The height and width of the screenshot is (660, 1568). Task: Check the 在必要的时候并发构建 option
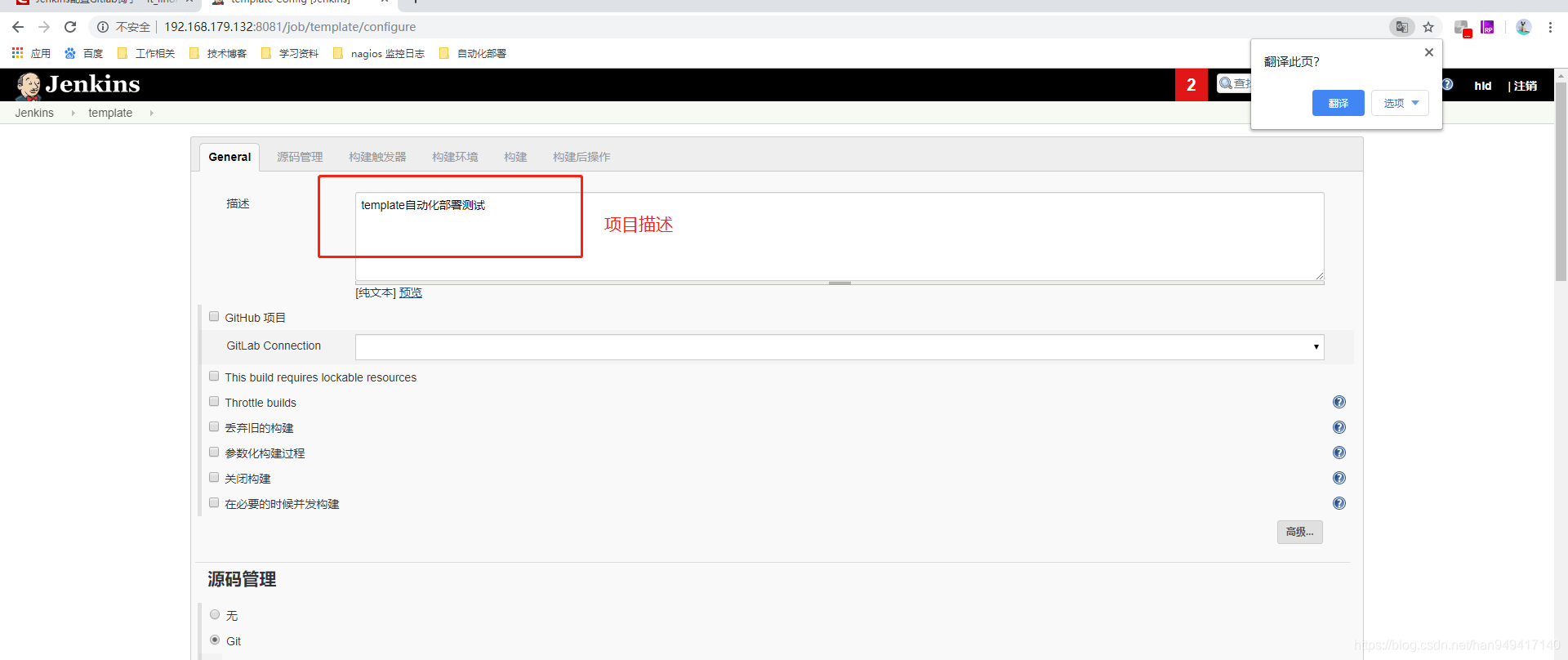pyautogui.click(x=214, y=502)
